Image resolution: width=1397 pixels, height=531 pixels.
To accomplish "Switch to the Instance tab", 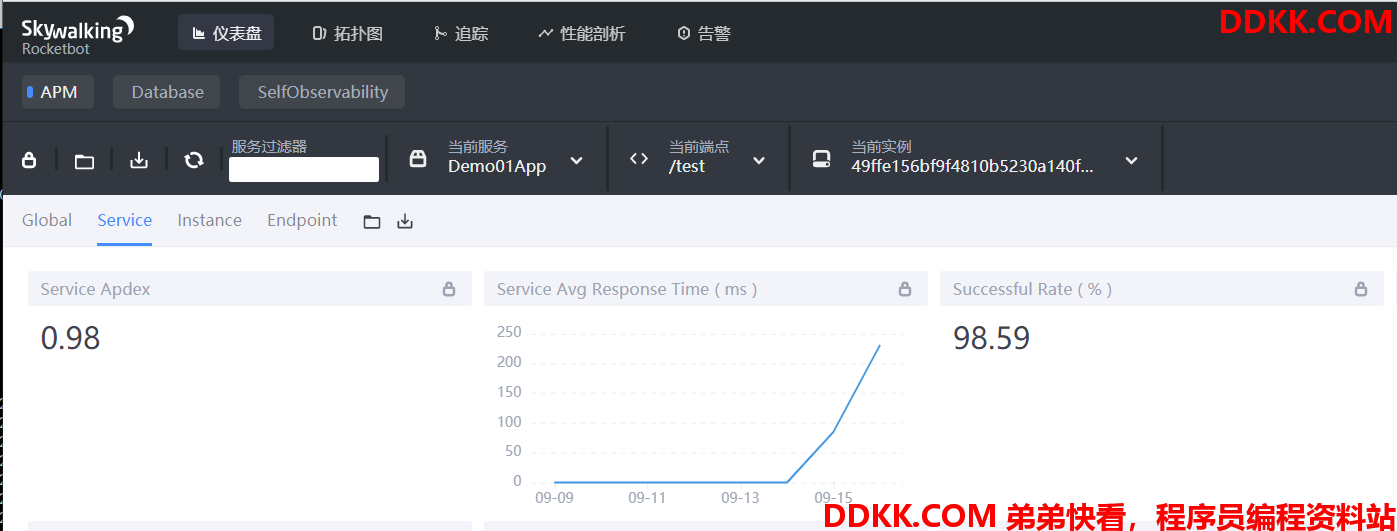I will click(210, 220).
